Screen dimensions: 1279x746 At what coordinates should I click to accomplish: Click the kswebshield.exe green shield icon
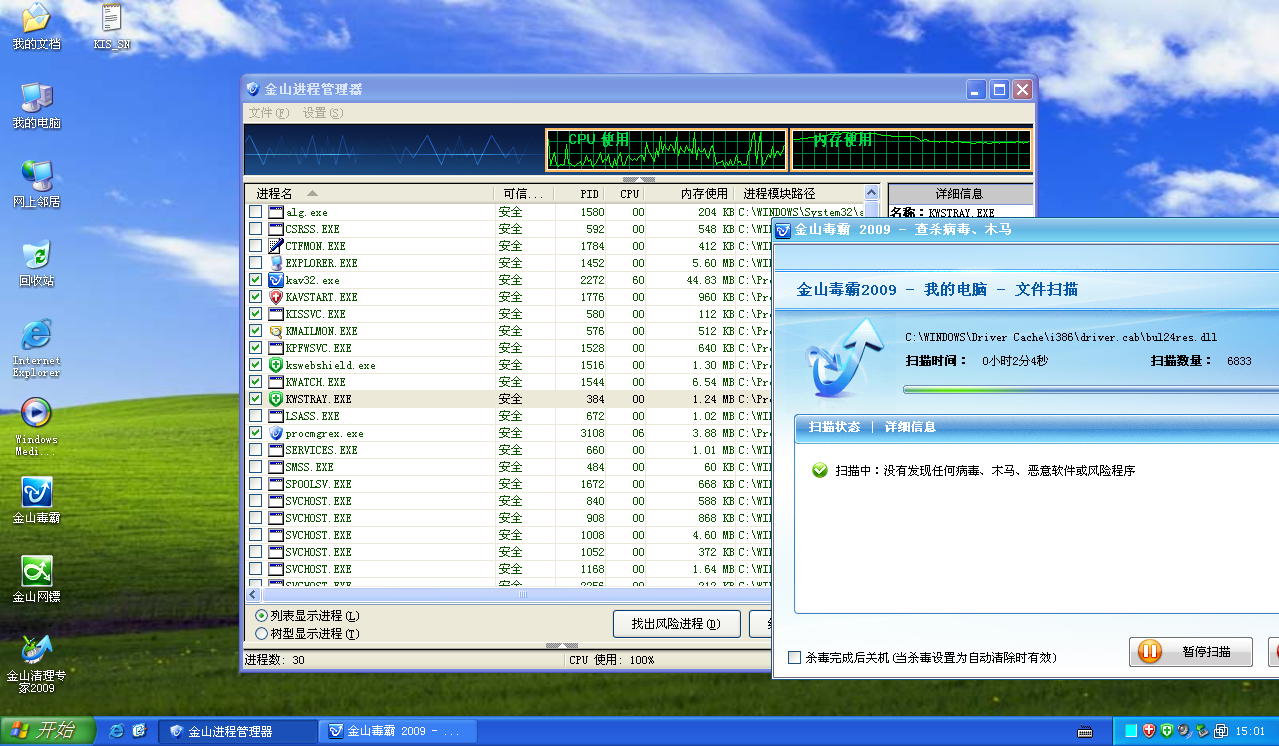(276, 365)
